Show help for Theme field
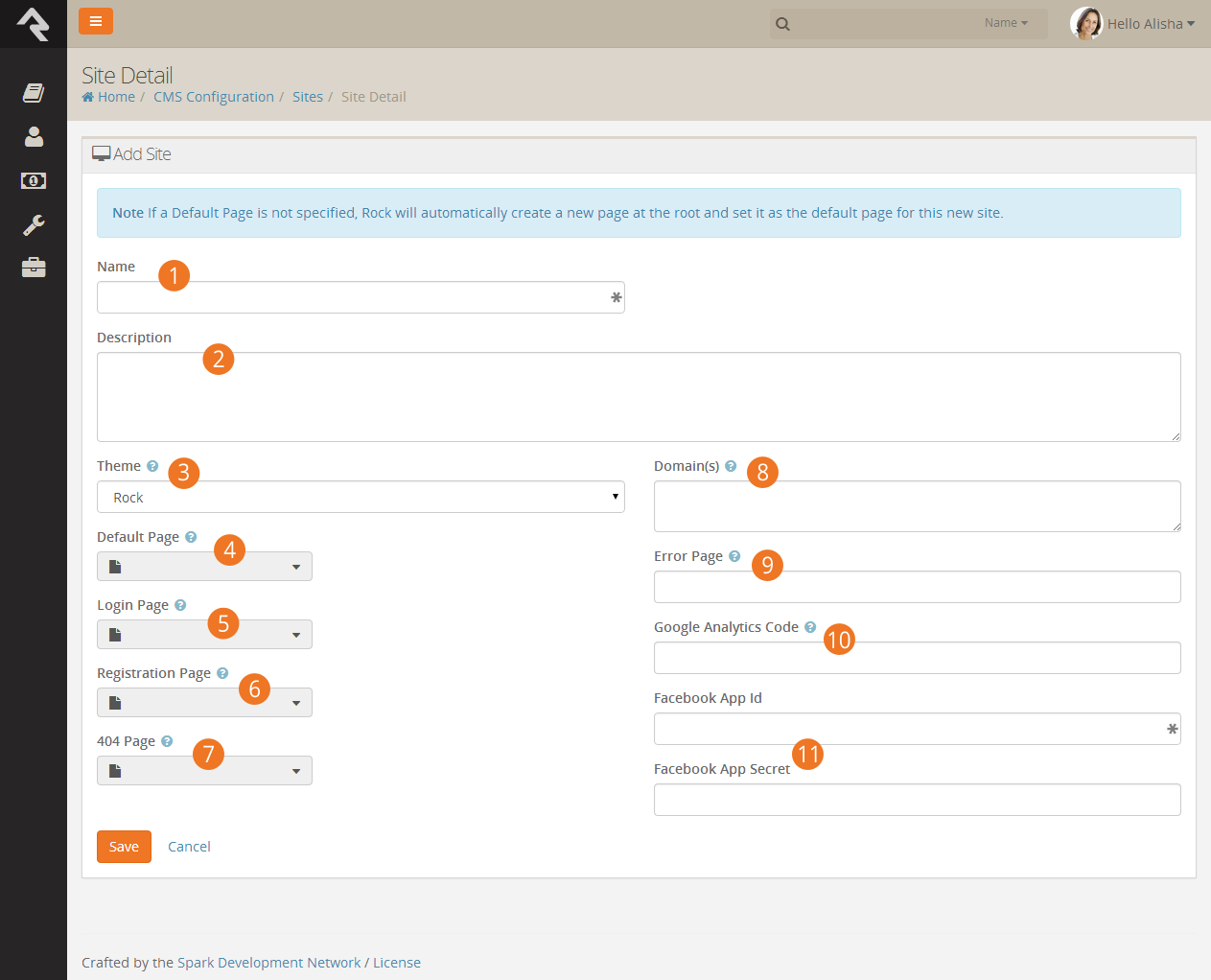Screen dimensions: 1211x980 click(x=152, y=466)
